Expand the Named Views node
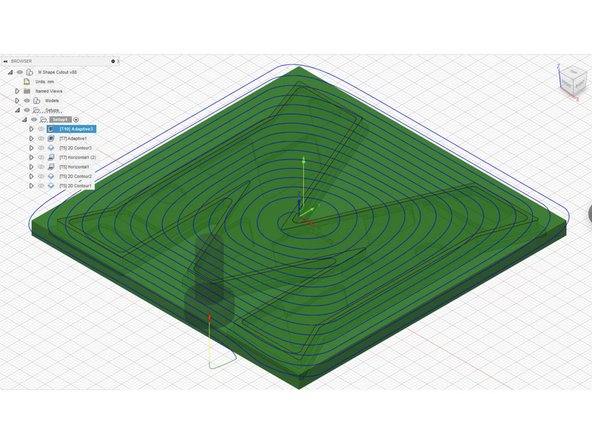Viewport: 592px width, 444px height. coord(17,91)
